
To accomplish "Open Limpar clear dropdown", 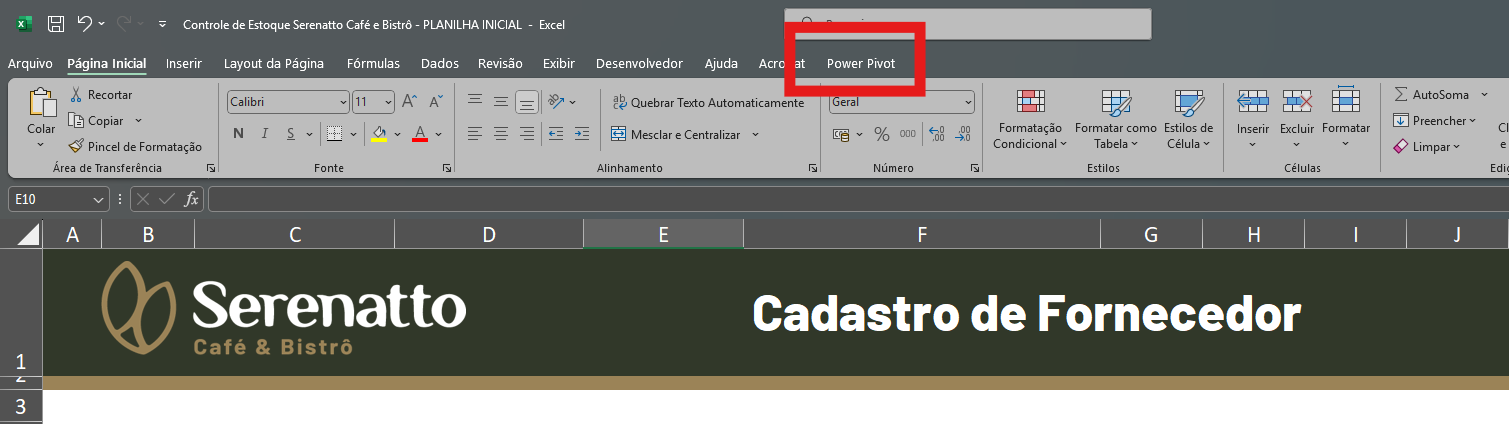I will [1427, 147].
